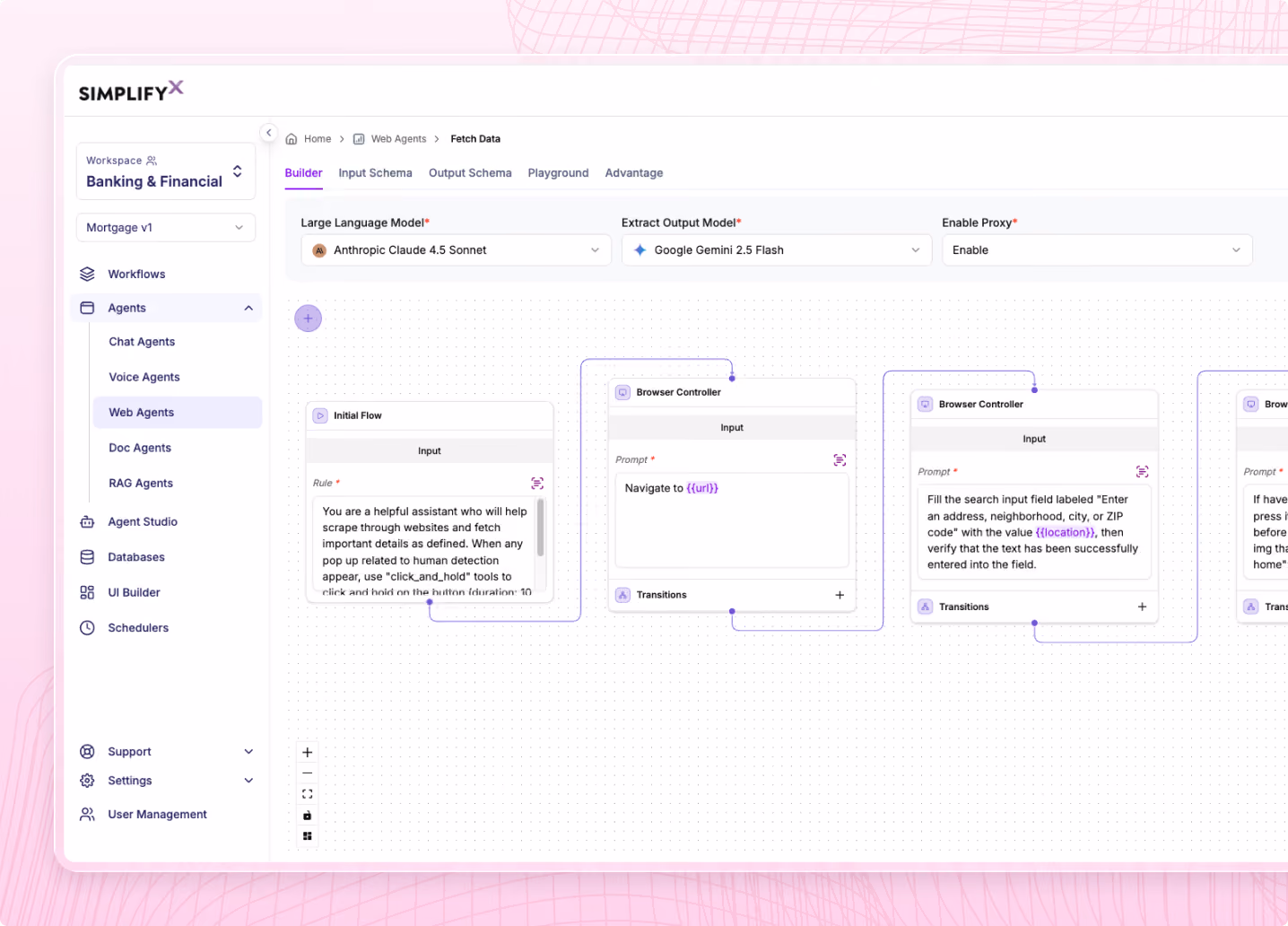
Task: Click the Initial Flow play node icon
Action: coord(320,416)
